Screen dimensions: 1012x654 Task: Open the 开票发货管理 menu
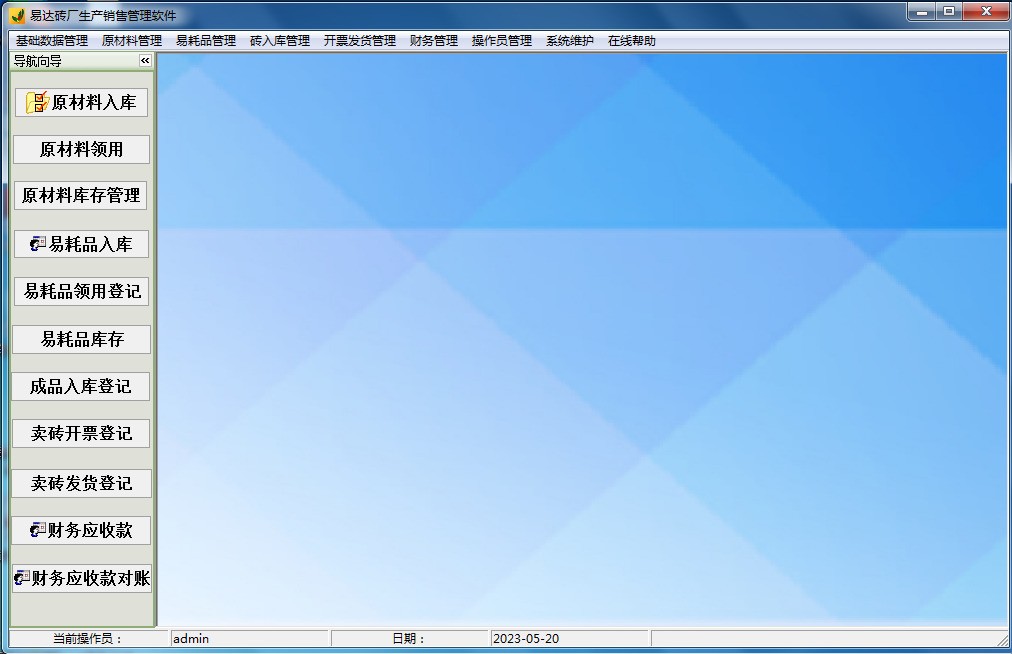coord(359,41)
